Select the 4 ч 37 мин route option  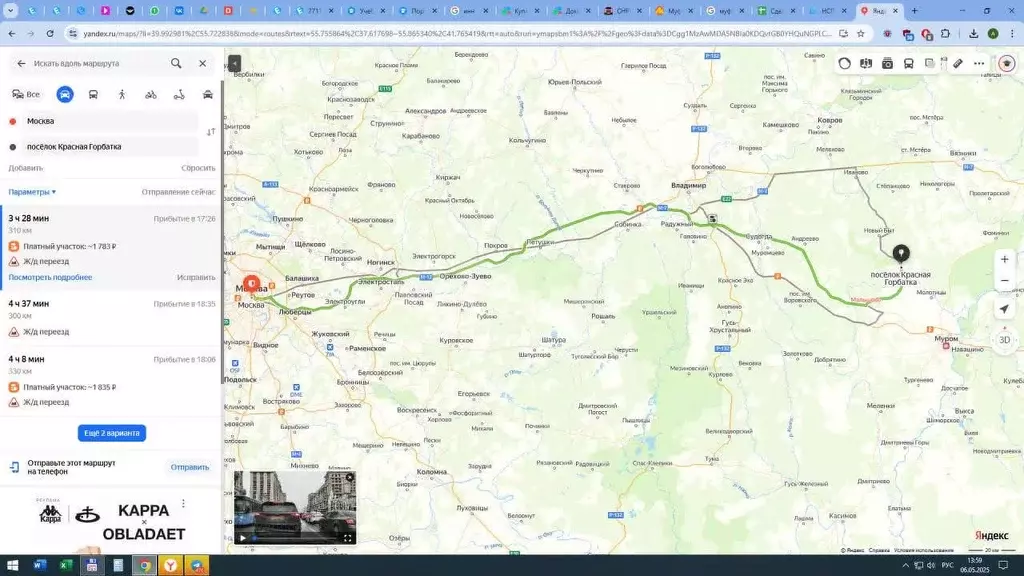click(x=111, y=317)
